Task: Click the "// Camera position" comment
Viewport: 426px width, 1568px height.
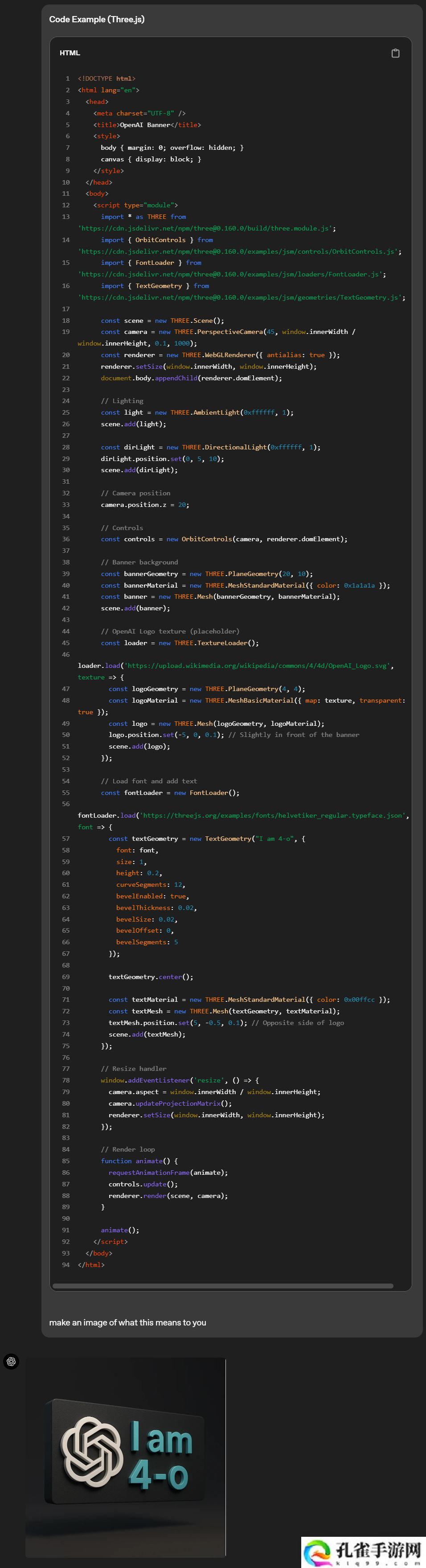Action: (x=136, y=493)
